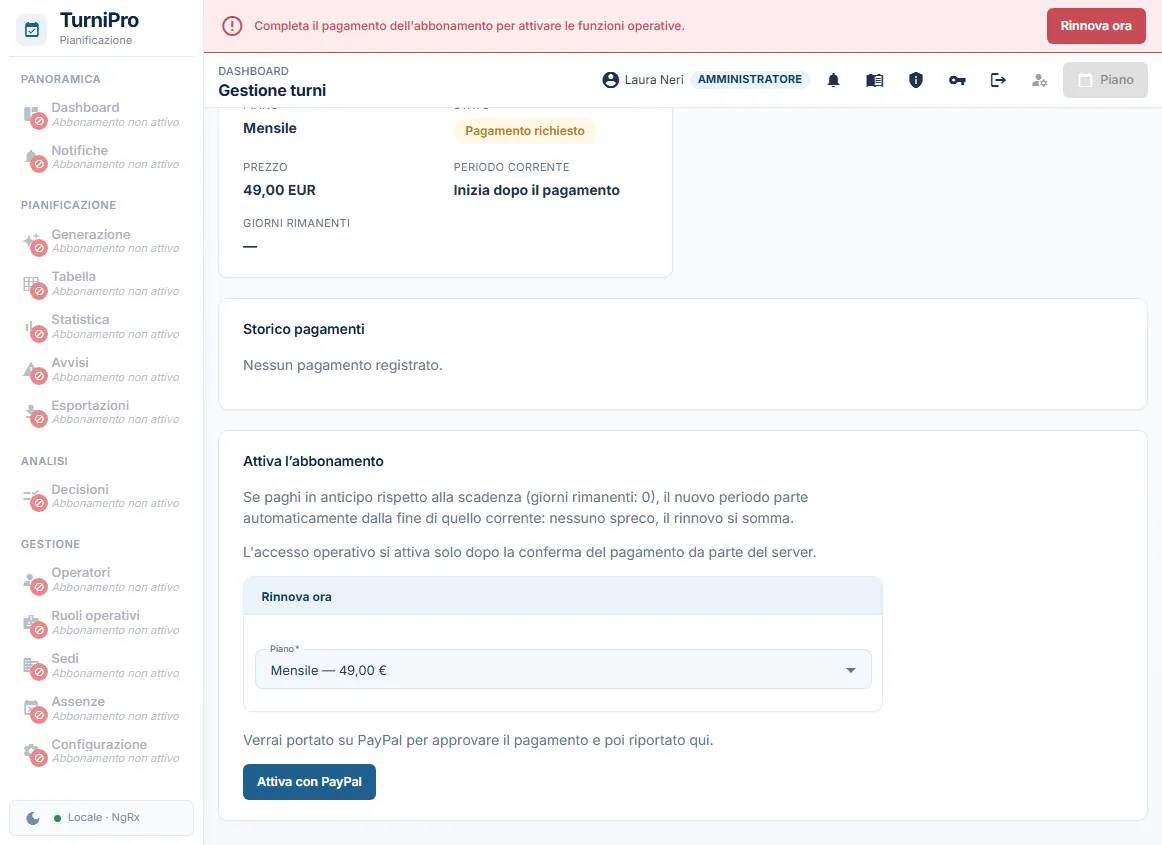Click 'Nessun pagamento registrato.' text
Screen dimensions: 1162x845
[x=342, y=365]
